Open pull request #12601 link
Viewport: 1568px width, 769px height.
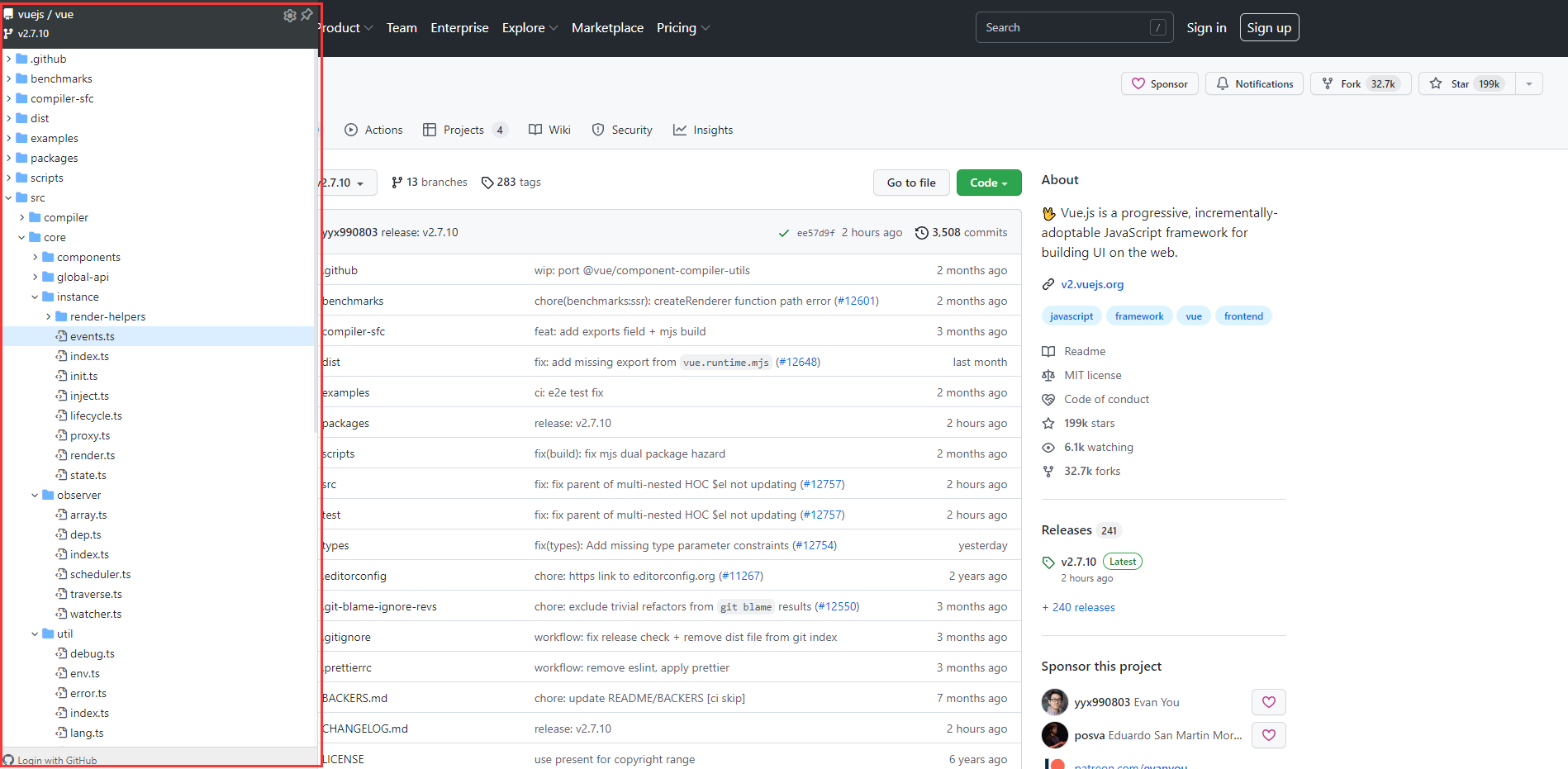tap(856, 301)
